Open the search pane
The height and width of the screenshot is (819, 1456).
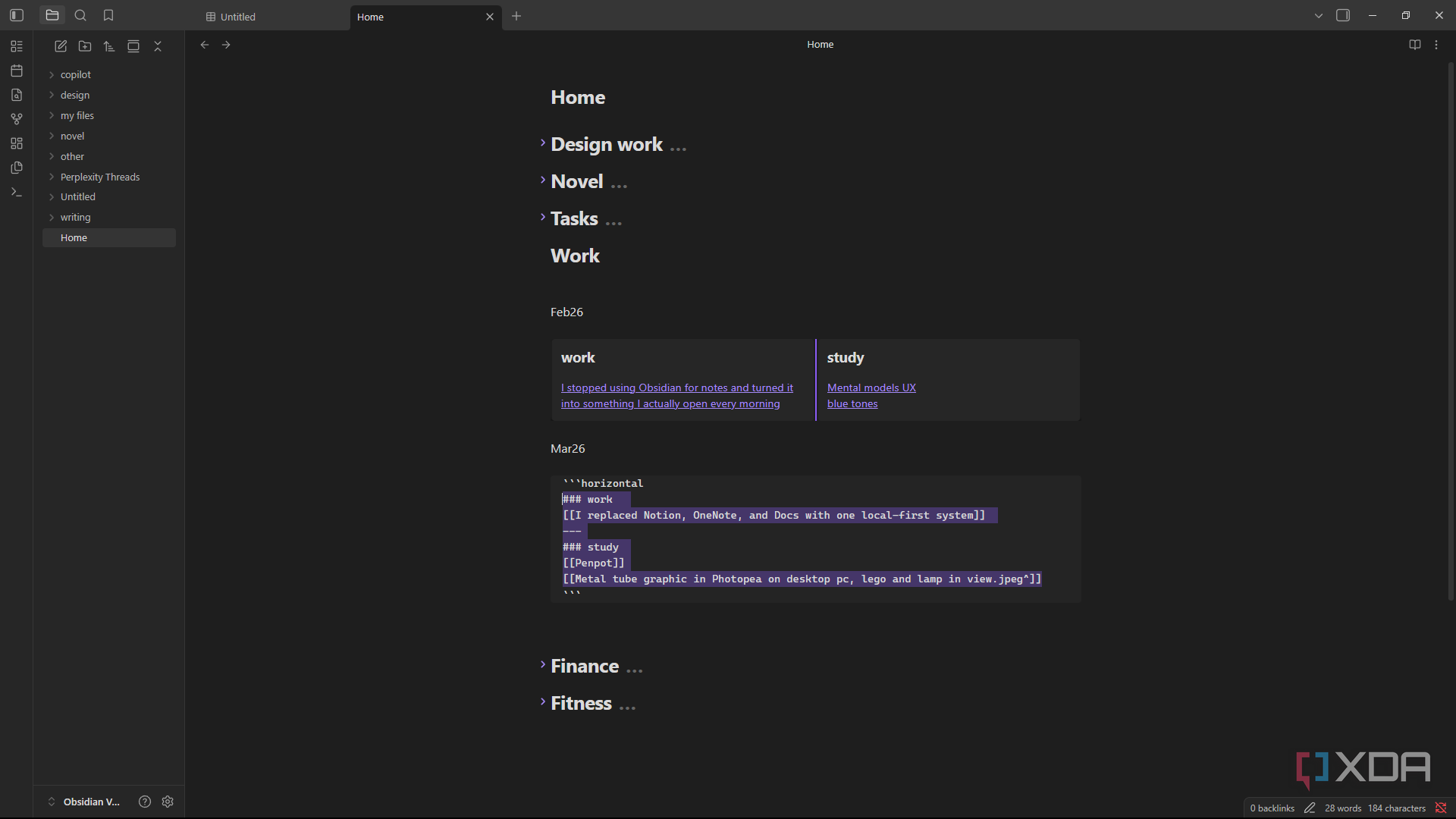coord(80,15)
